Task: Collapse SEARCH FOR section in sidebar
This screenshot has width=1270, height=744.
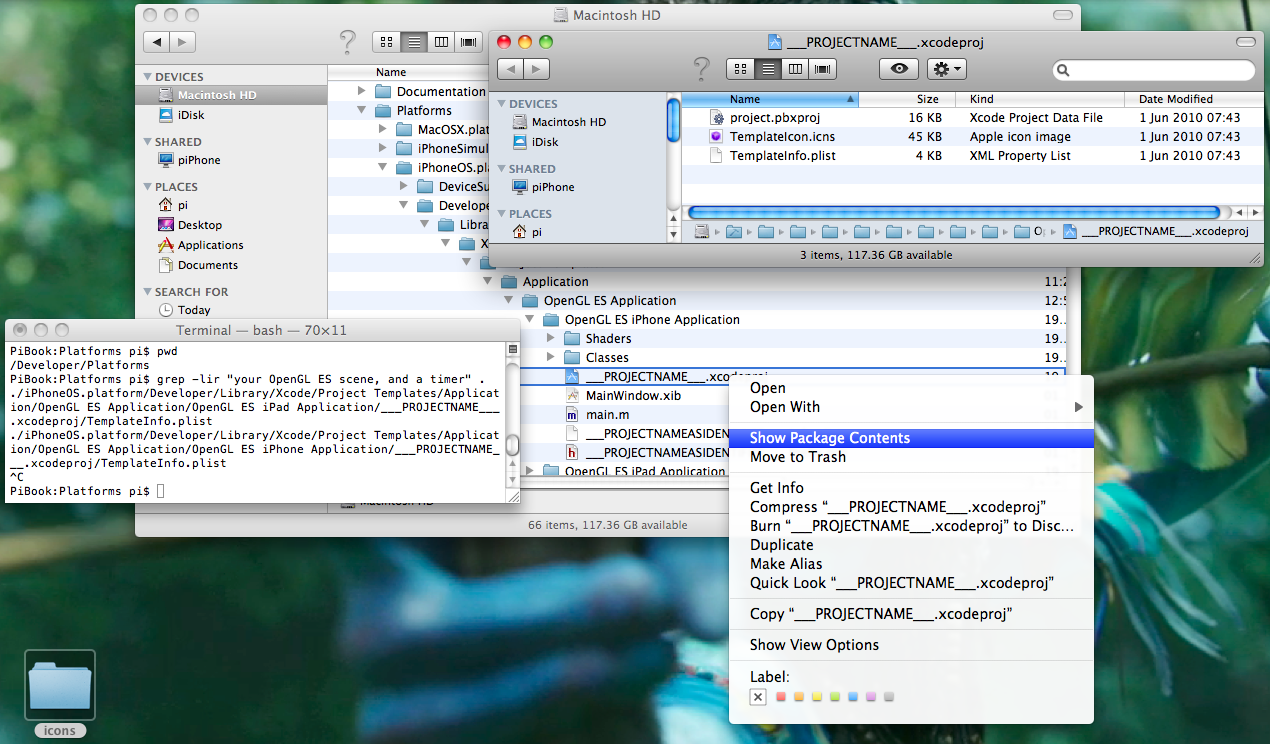Action: click(147, 292)
